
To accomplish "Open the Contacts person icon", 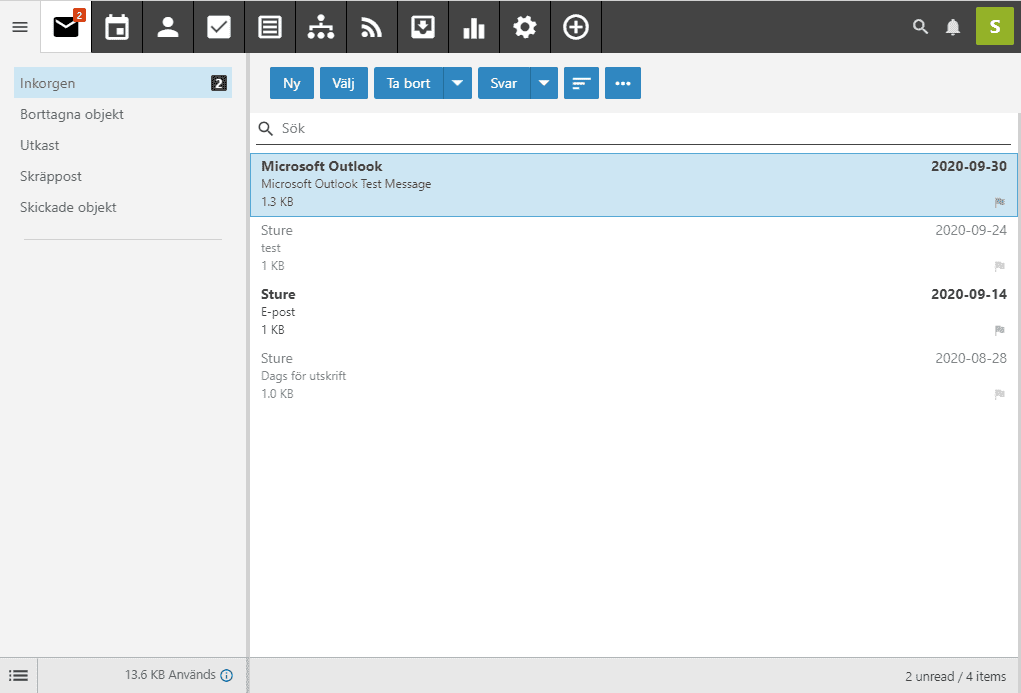I will coord(168,27).
